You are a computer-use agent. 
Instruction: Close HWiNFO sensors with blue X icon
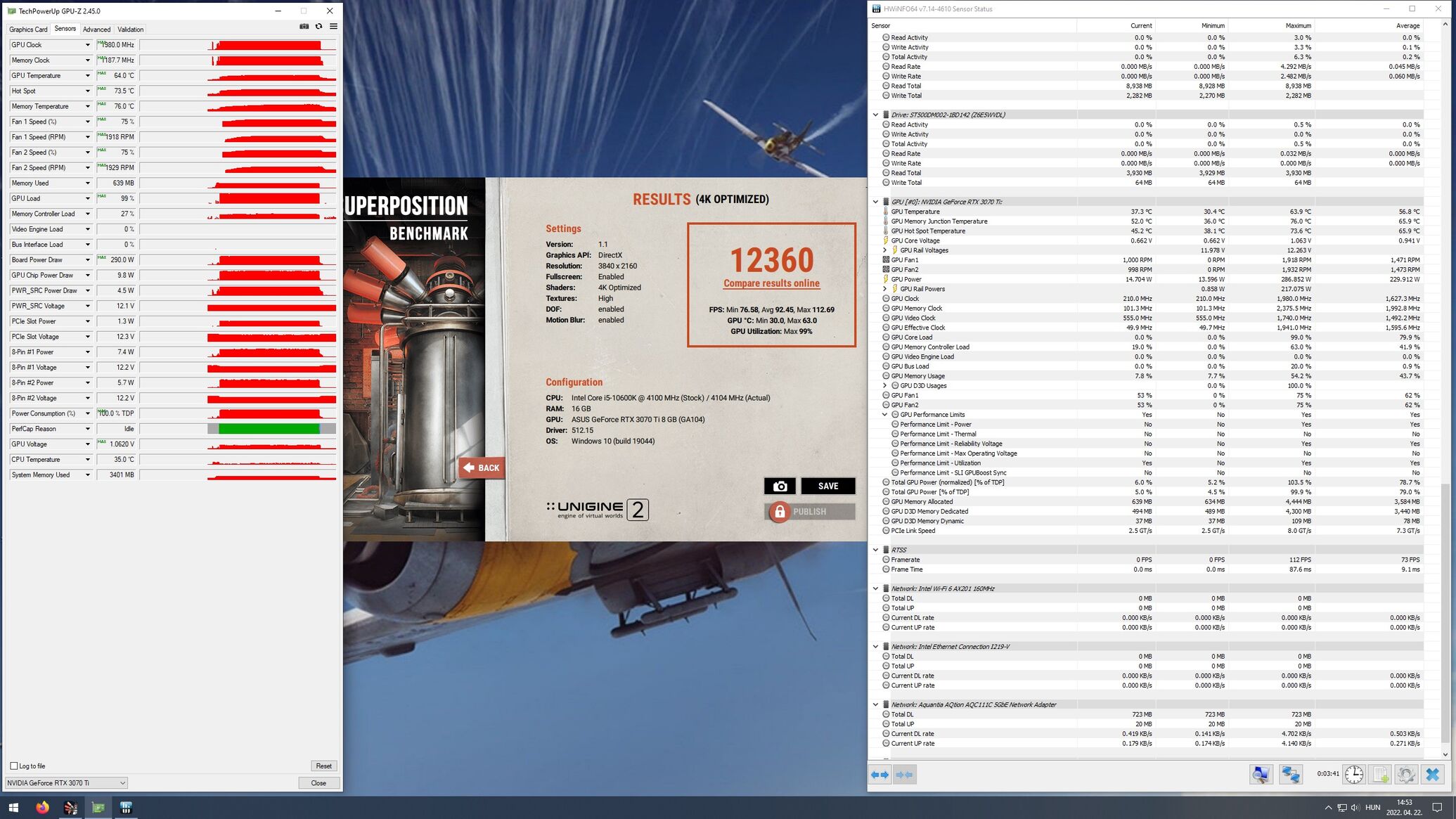(x=1432, y=775)
